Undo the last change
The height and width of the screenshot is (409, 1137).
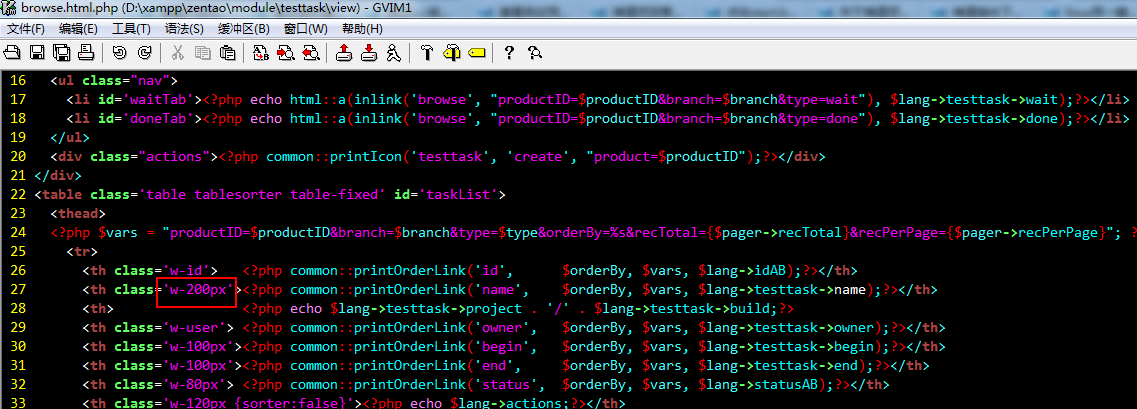pos(120,52)
